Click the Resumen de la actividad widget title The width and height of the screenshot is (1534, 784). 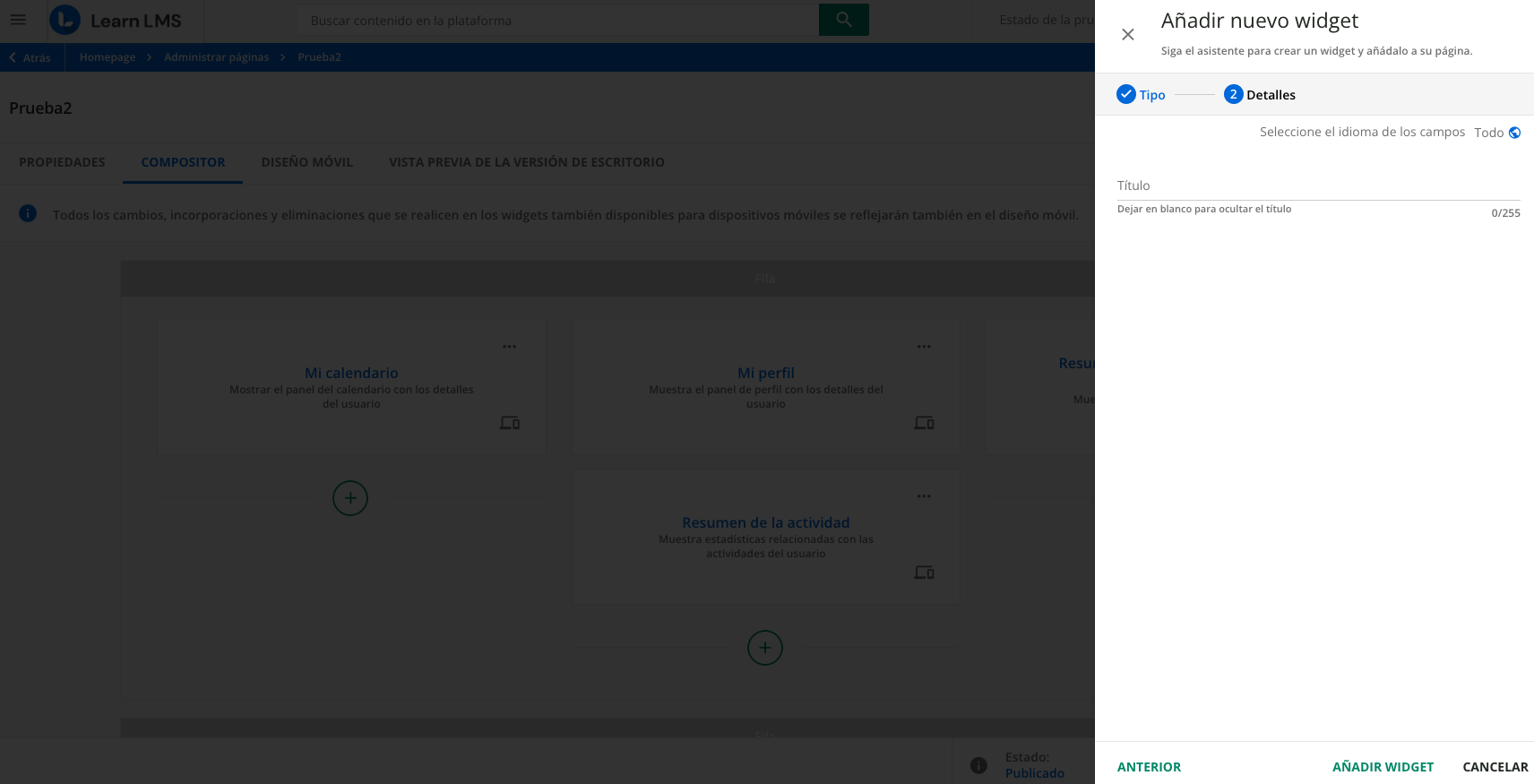tap(766, 522)
